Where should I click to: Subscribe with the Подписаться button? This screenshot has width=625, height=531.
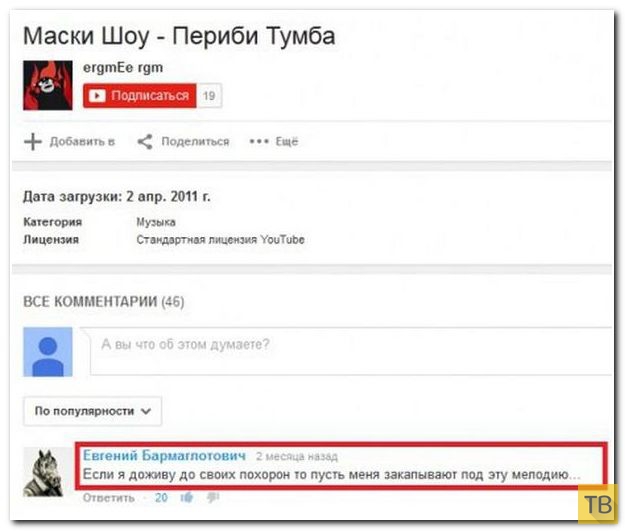[140, 96]
